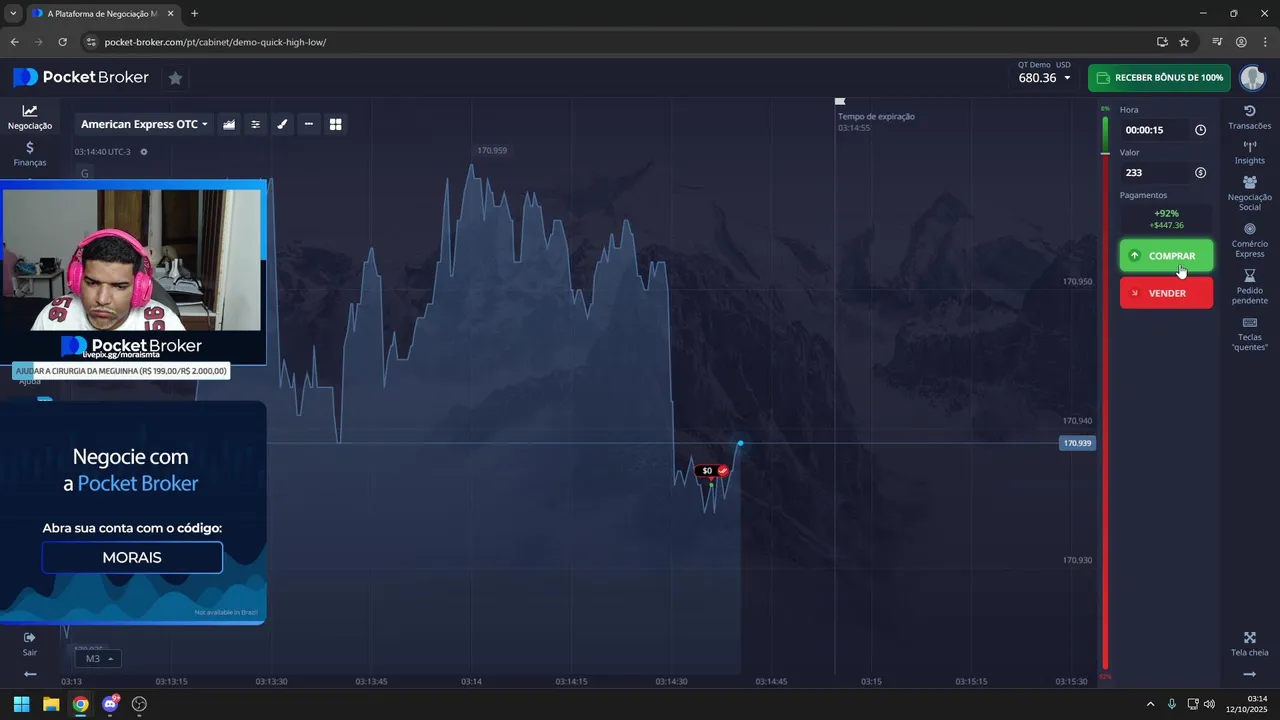Image resolution: width=1280 pixels, height=720 pixels.
Task: Open Chrome profile icon
Action: point(1241,42)
